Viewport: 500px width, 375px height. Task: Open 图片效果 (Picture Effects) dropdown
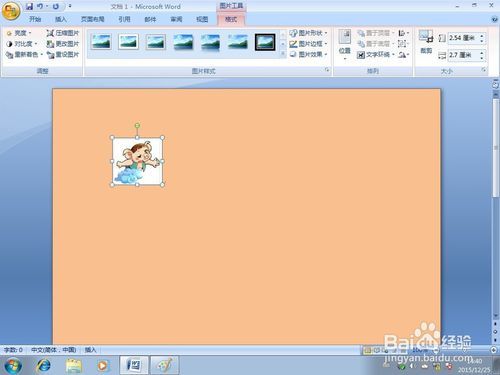click(308, 54)
